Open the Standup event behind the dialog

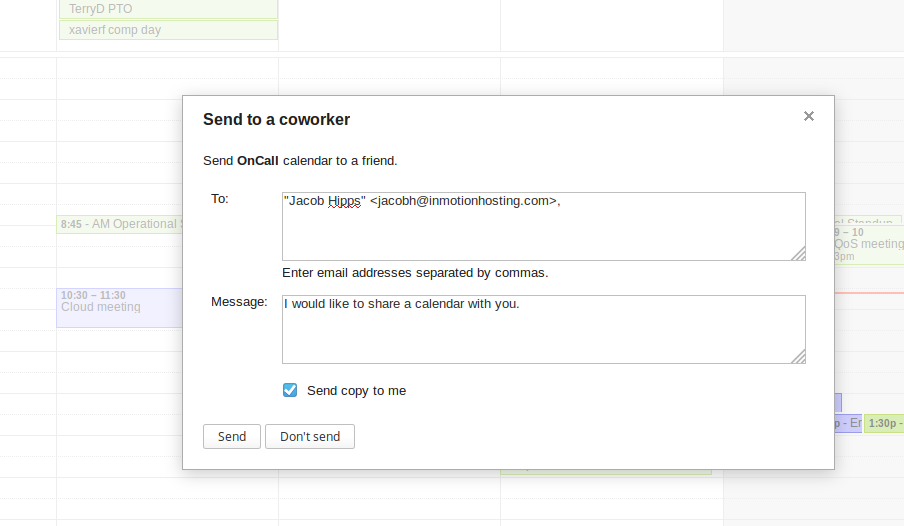[868, 221]
